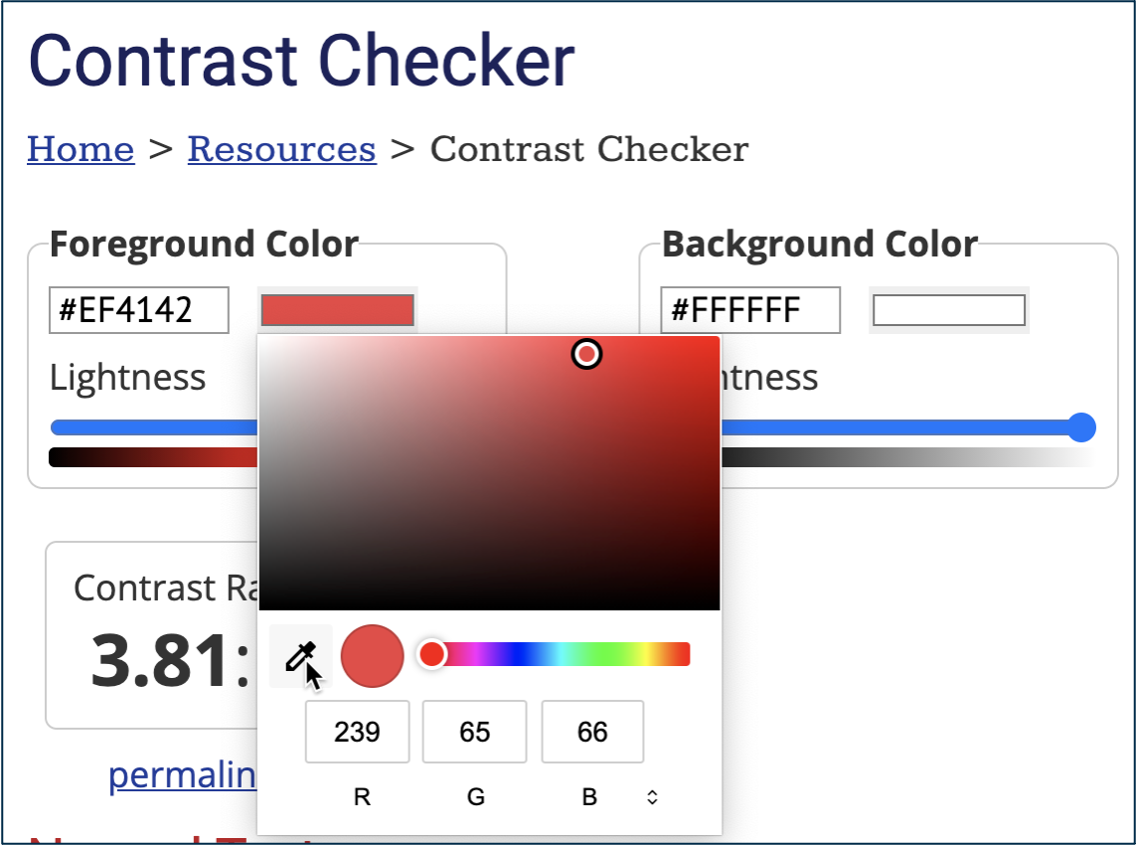Click the eyedropper tool icon
1136x846 pixels.
click(x=299, y=656)
